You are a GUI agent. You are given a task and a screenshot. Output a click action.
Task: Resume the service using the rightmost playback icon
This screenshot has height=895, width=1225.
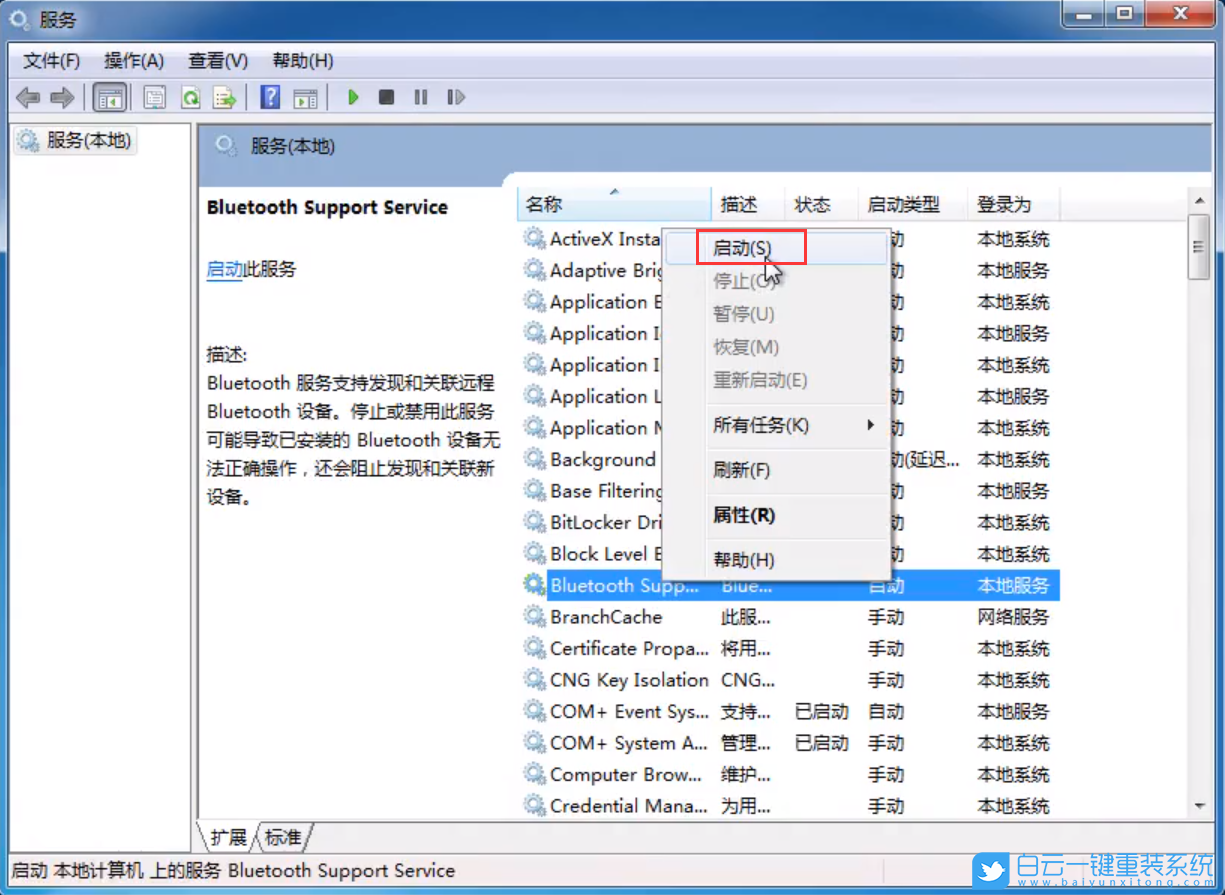455,97
